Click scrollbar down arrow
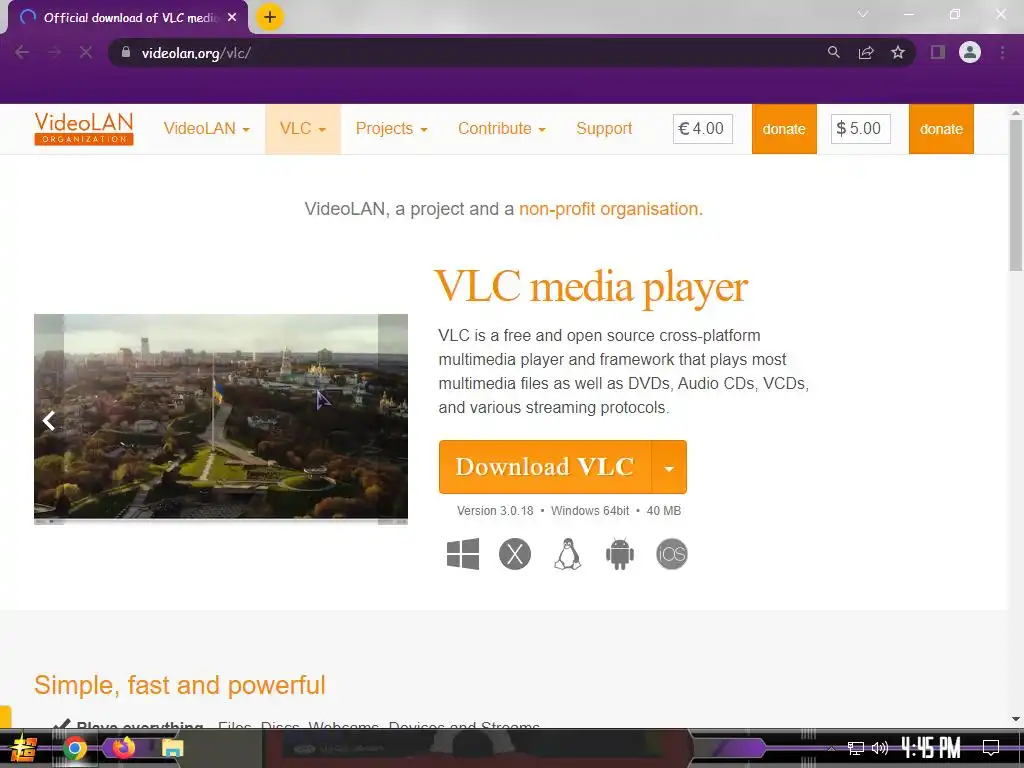 tap(1016, 719)
